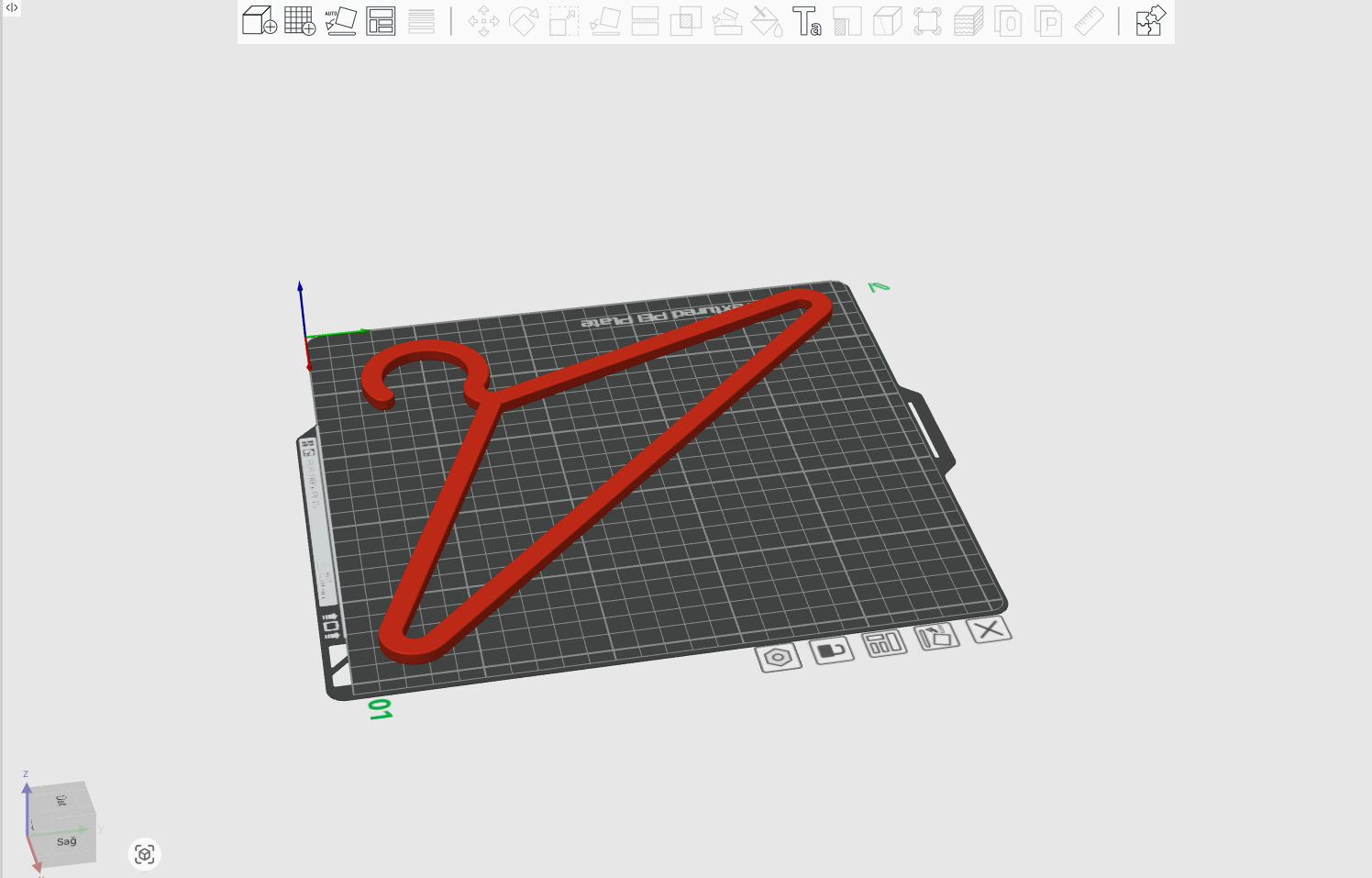Click the Arrange all objects icon
Screen dimensions: 1372x878
(x=381, y=20)
